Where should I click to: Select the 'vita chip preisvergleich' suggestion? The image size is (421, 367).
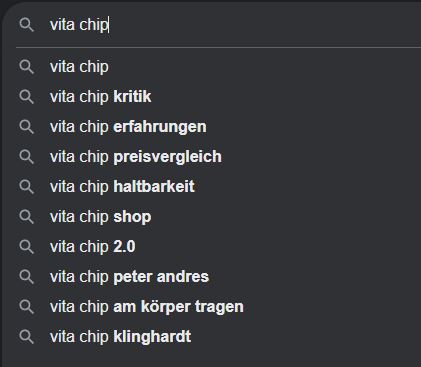tap(218, 157)
